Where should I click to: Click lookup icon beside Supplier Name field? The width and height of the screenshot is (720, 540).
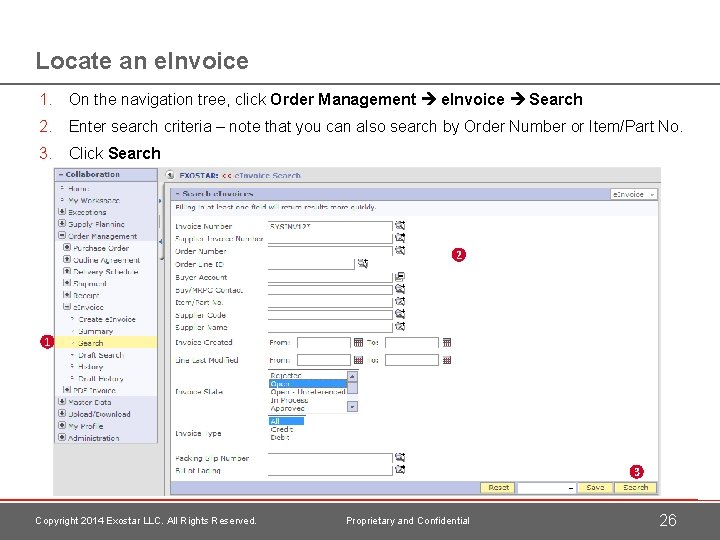click(x=400, y=326)
